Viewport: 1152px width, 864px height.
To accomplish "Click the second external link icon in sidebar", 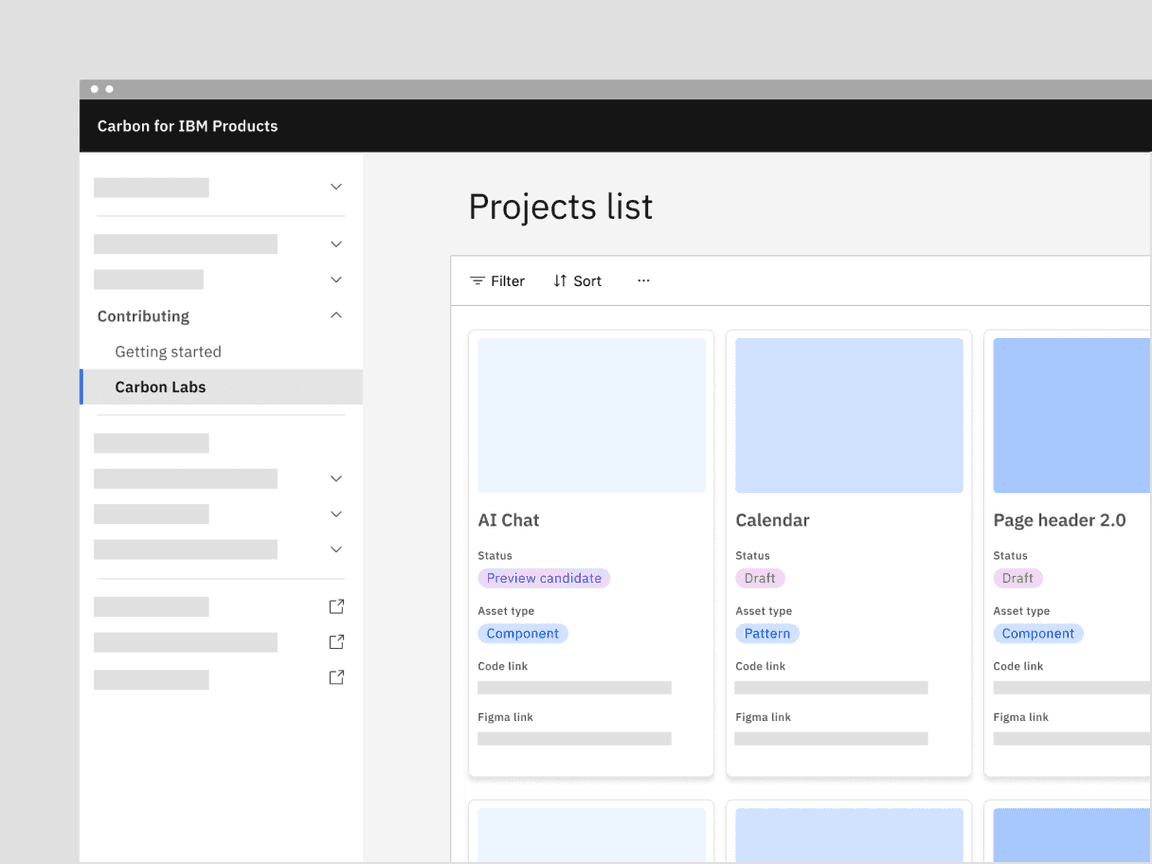I will click(336, 642).
